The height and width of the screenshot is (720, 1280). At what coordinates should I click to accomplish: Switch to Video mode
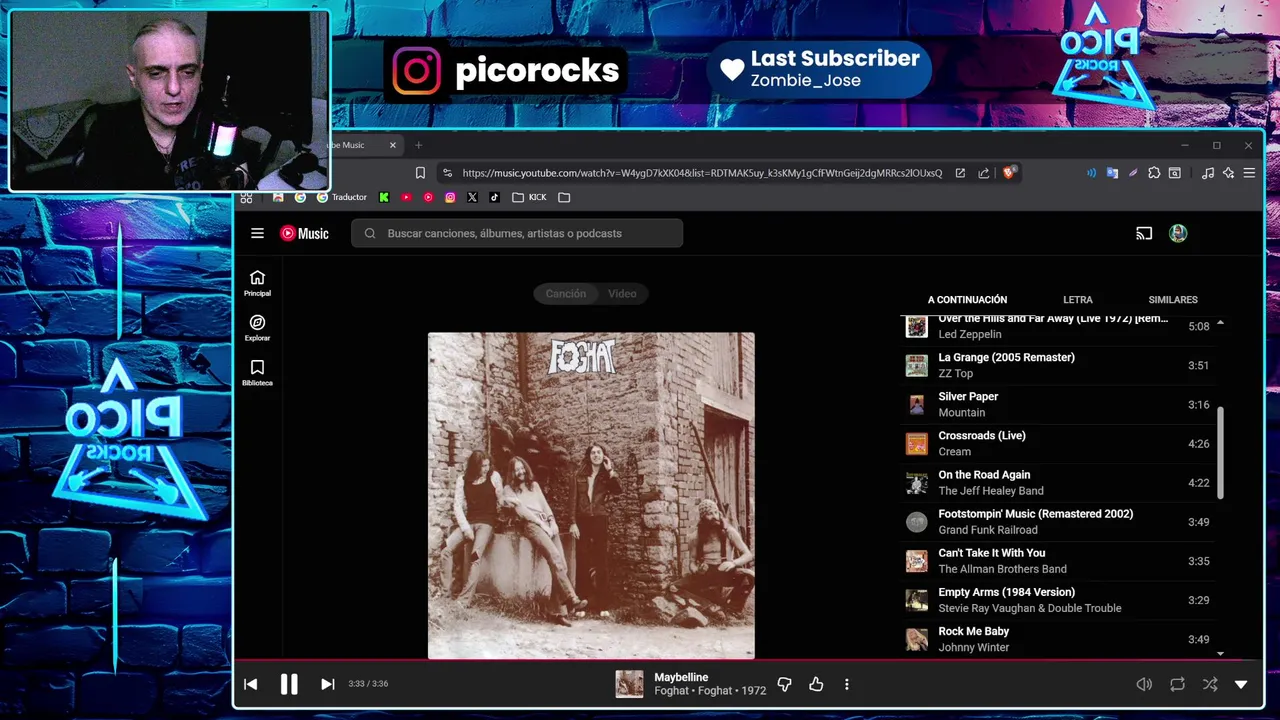[622, 293]
